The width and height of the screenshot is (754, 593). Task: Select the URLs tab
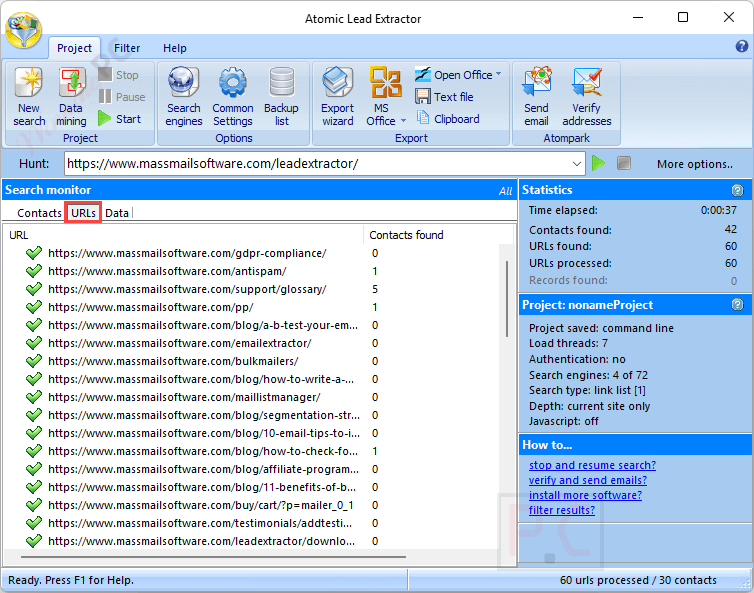[x=83, y=213]
